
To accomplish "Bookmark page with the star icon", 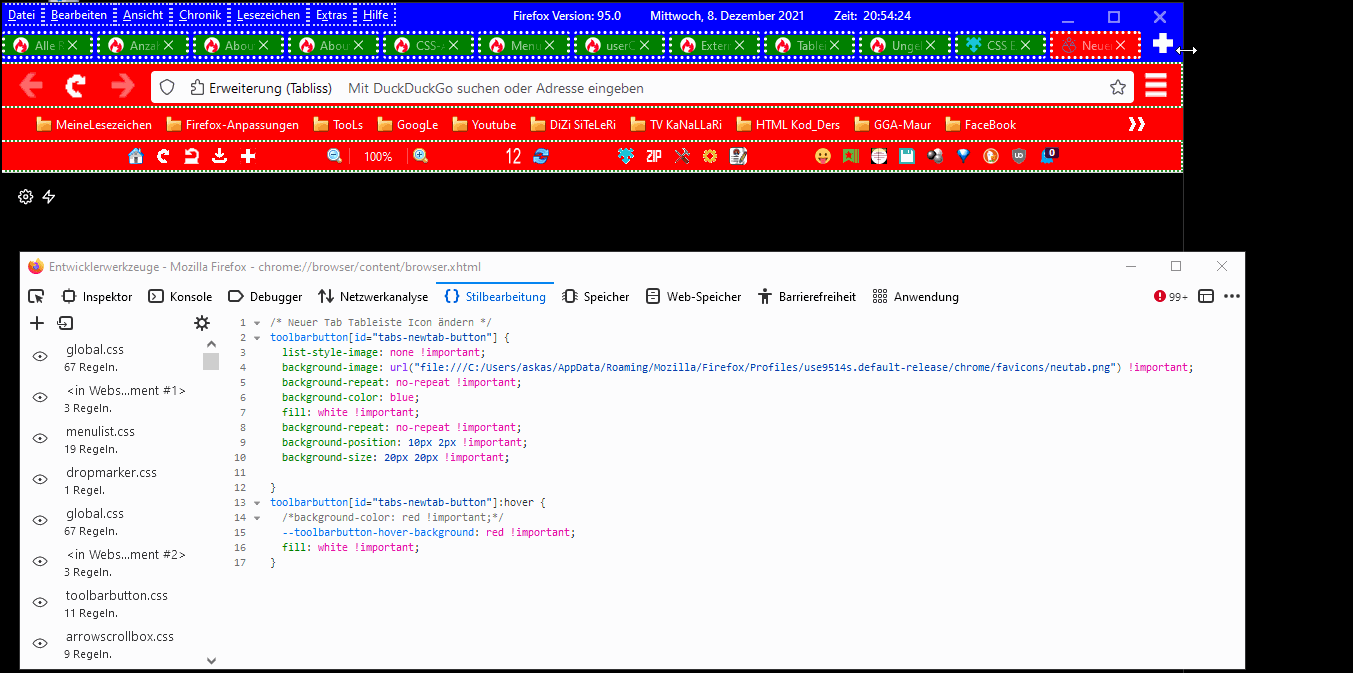I will [1117, 88].
